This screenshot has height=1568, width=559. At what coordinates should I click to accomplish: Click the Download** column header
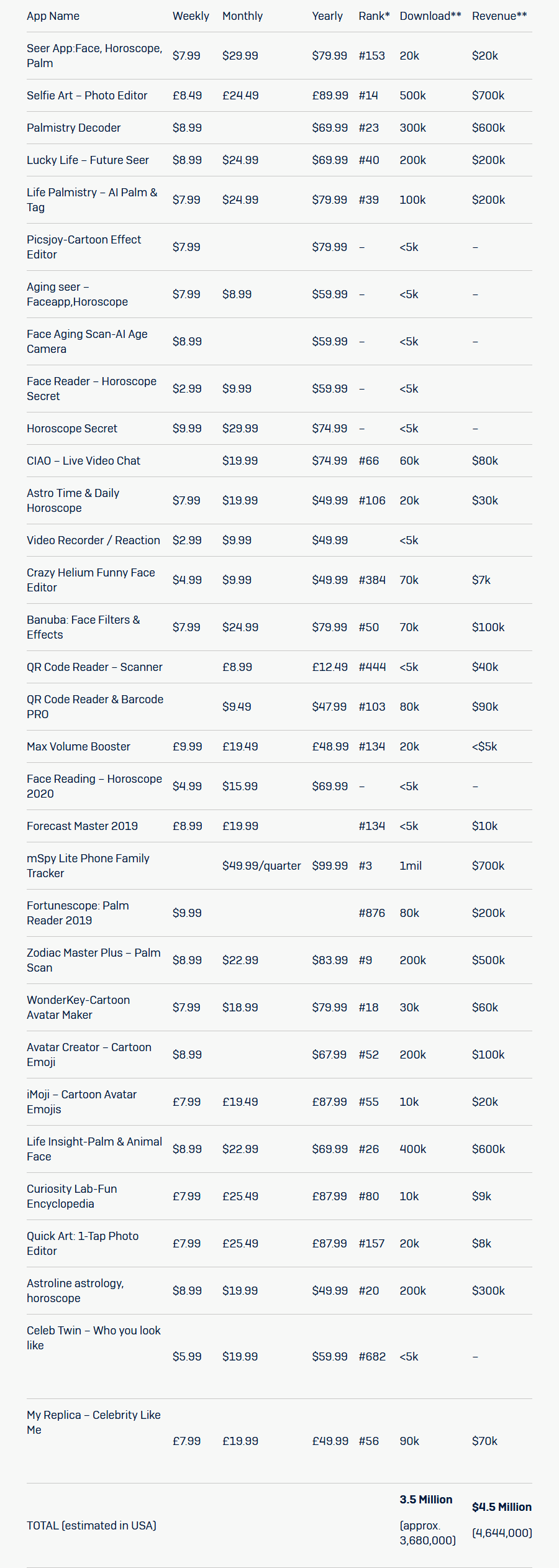[430, 16]
